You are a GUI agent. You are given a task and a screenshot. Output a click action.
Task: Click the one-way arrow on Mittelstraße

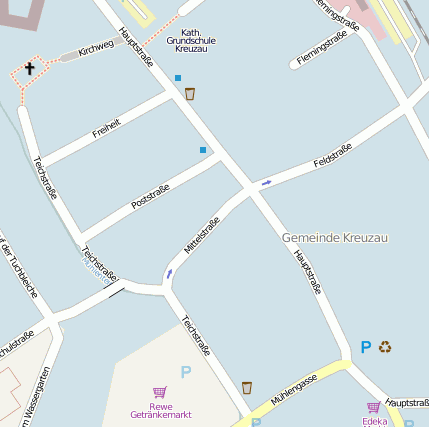[x=170, y=274]
